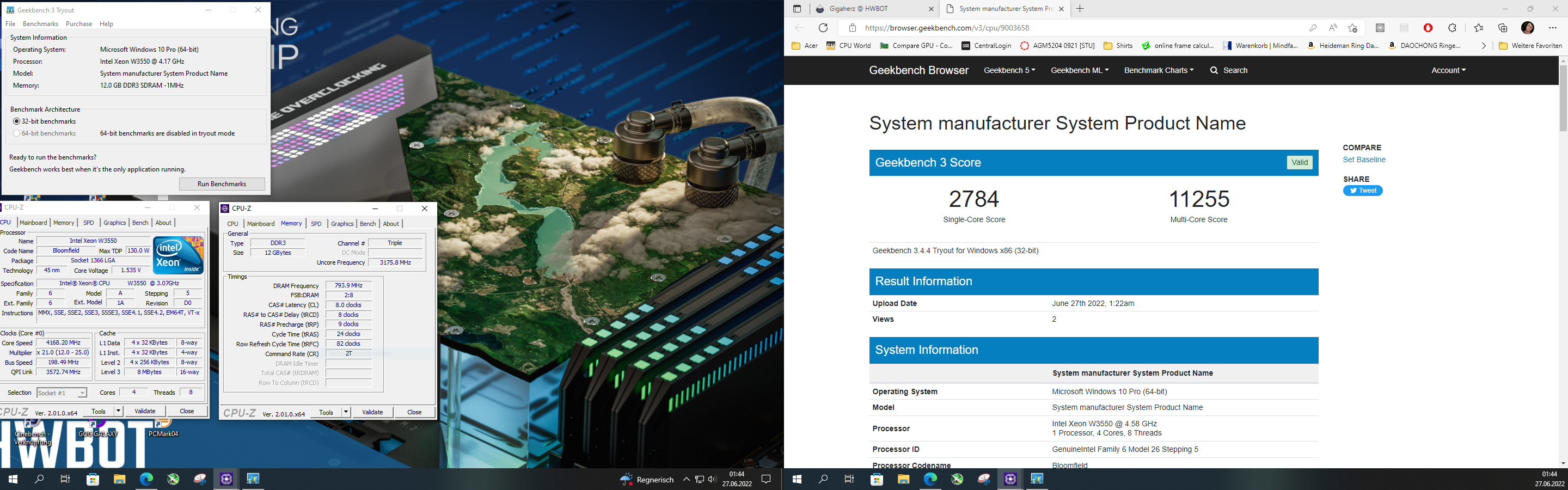
Task: Add this page to favorites star icon
Action: [1352, 28]
